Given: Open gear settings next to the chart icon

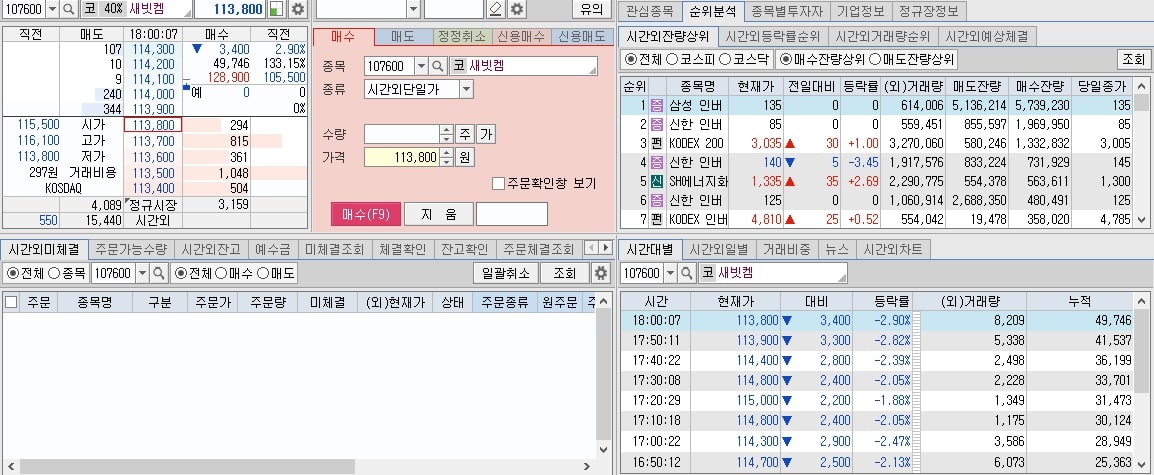Looking at the screenshot, I should (x=297, y=9).
